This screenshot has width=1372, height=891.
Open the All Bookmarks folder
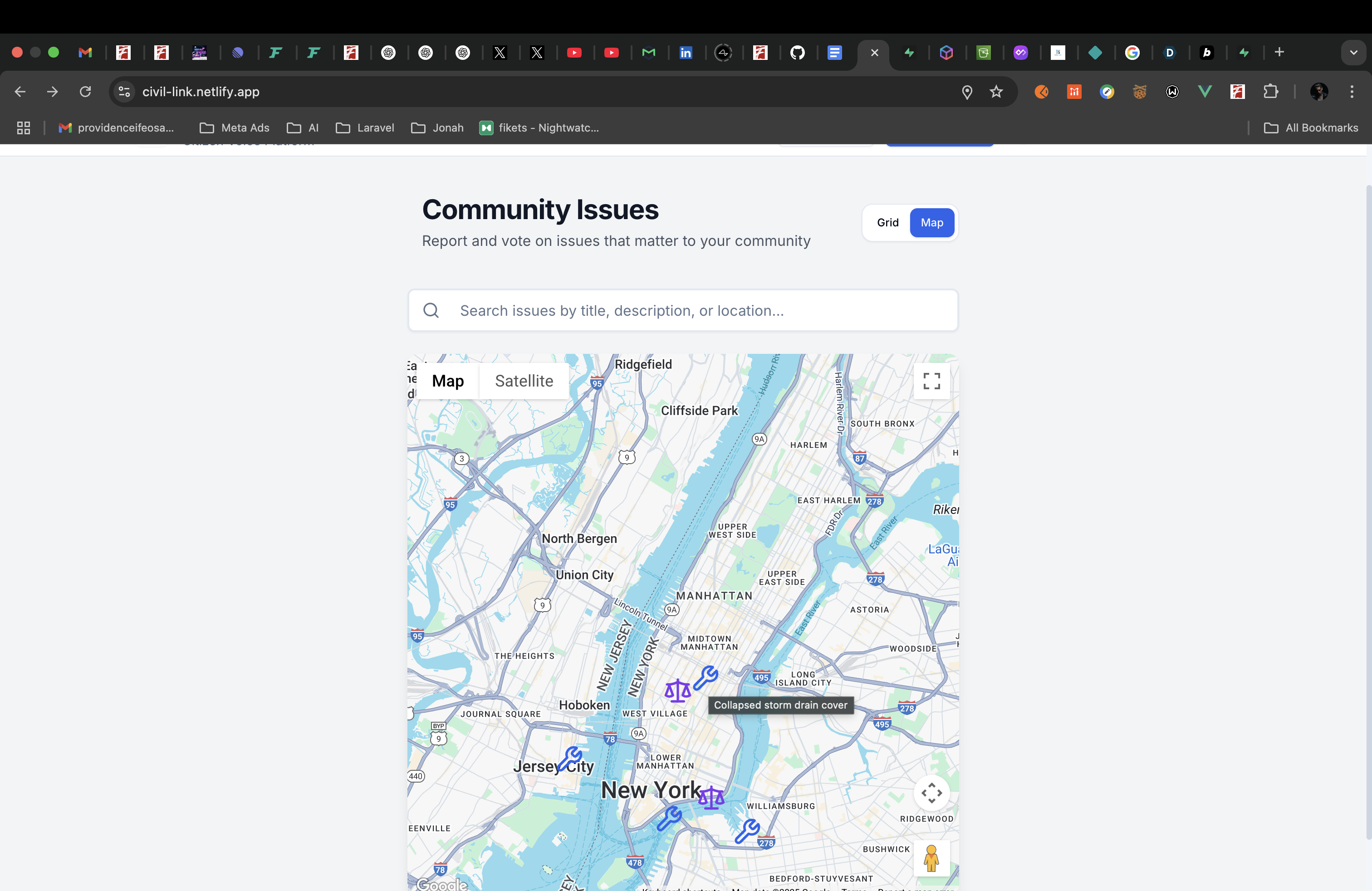click(1311, 128)
